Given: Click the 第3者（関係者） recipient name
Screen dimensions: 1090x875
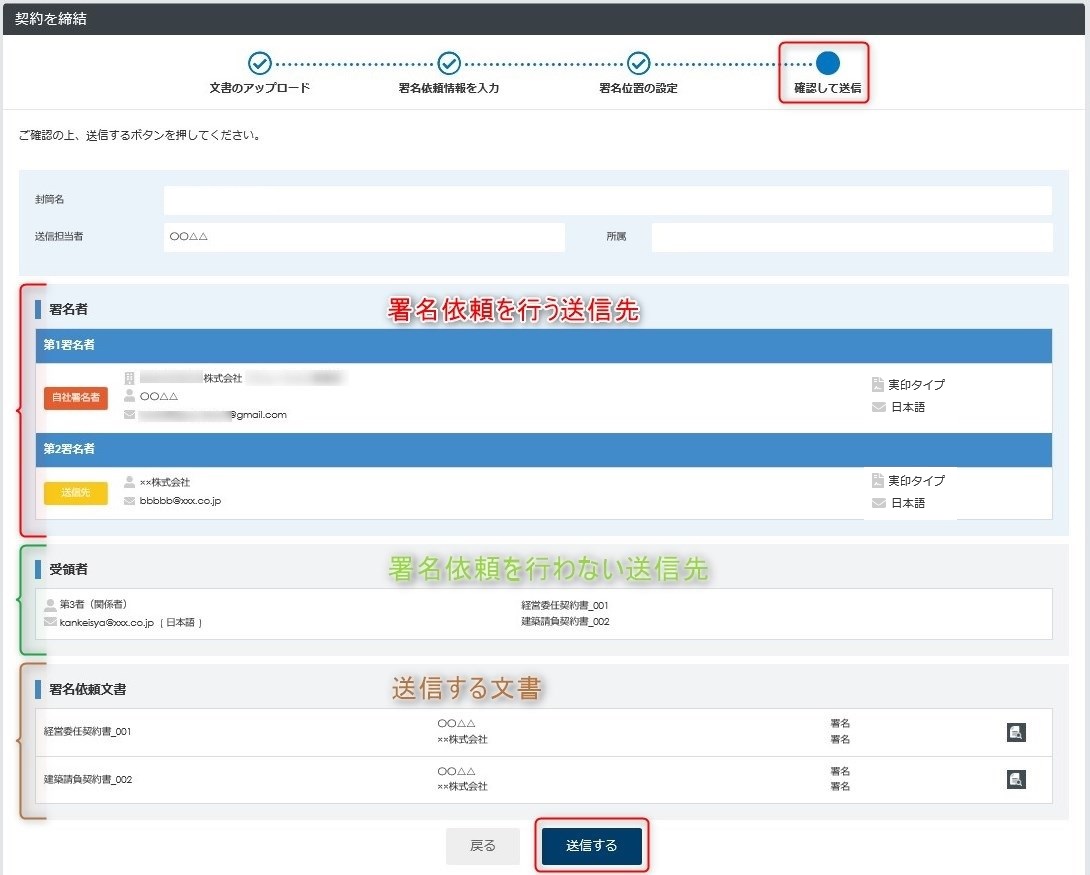Looking at the screenshot, I should tap(93, 605).
